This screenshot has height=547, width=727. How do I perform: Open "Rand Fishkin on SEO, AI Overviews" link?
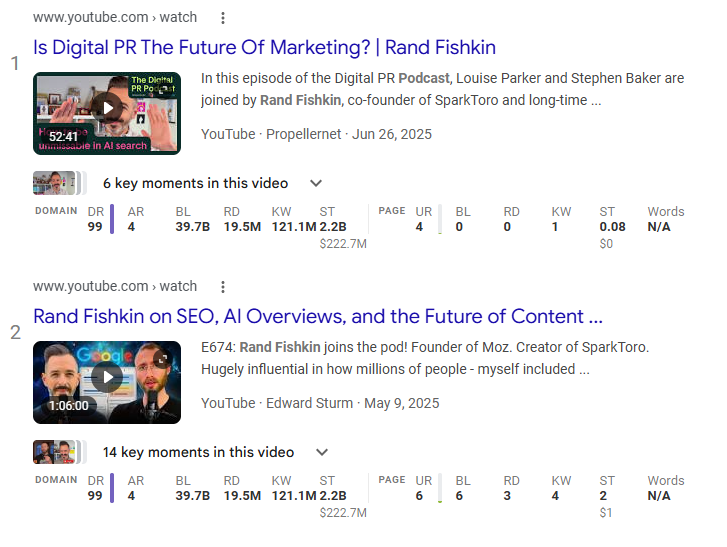[318, 316]
